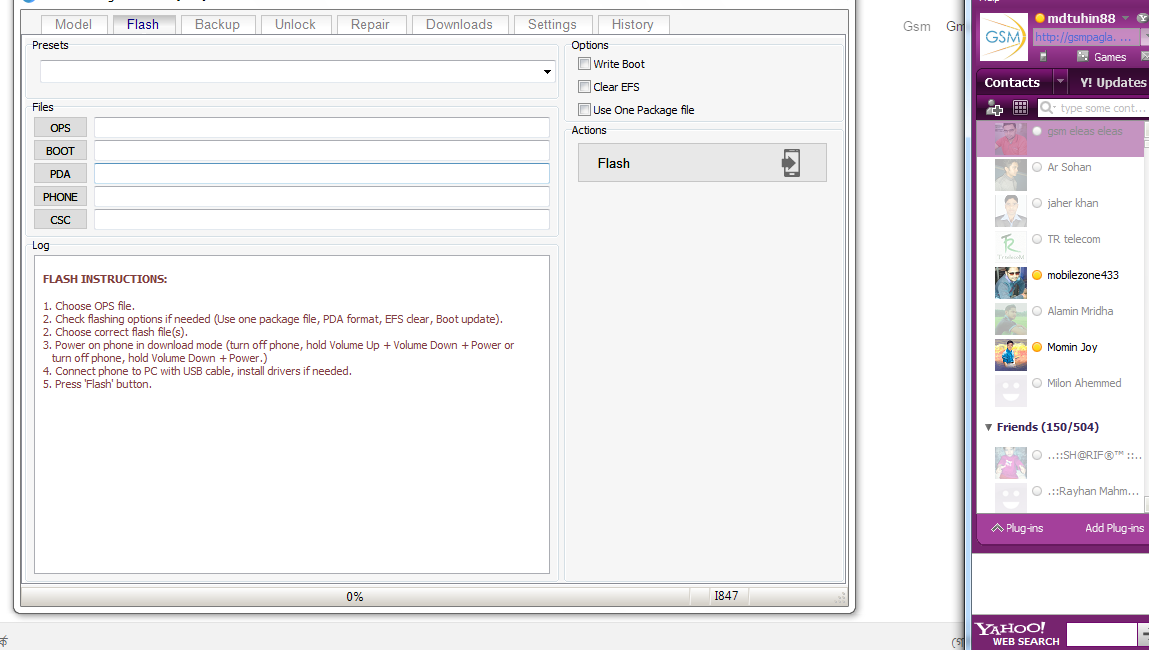The image size is (1149, 650).
Task: Open the Add Contact icon in Yahoo Messenger
Action: (994, 108)
